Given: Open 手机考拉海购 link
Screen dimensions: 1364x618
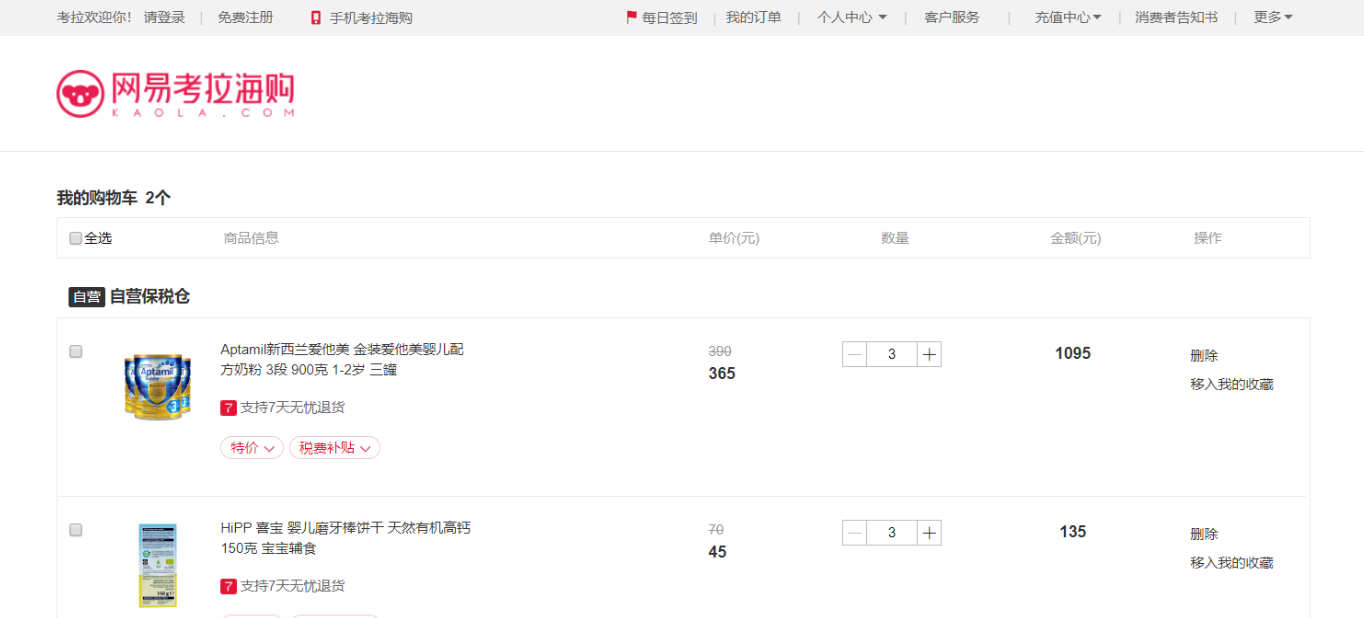Looking at the screenshot, I should click(371, 18).
